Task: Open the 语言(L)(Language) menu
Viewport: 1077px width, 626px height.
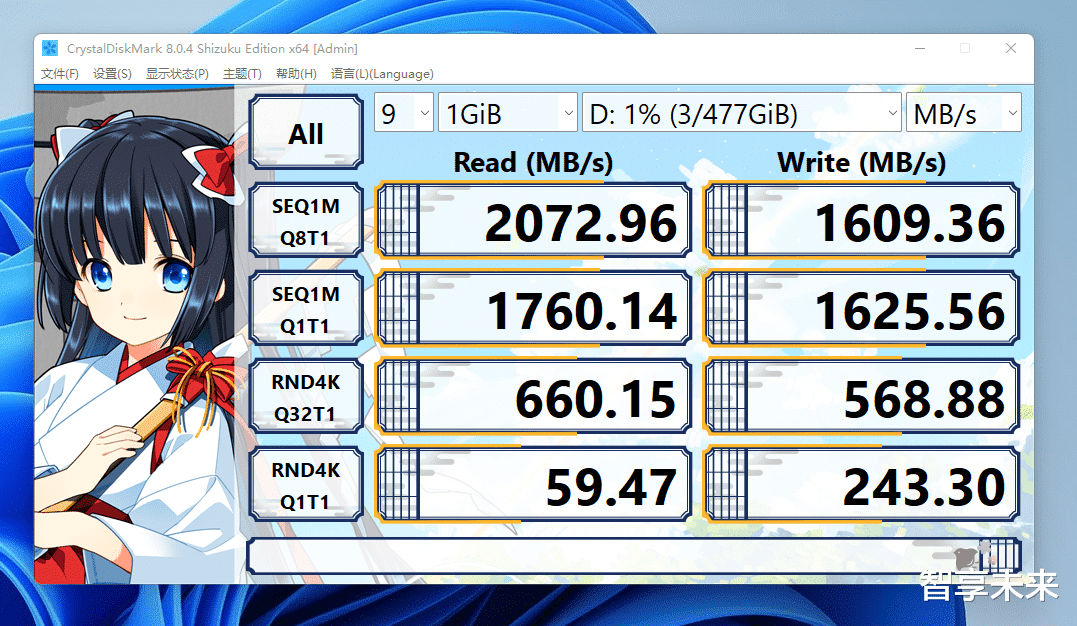Action: (x=382, y=74)
